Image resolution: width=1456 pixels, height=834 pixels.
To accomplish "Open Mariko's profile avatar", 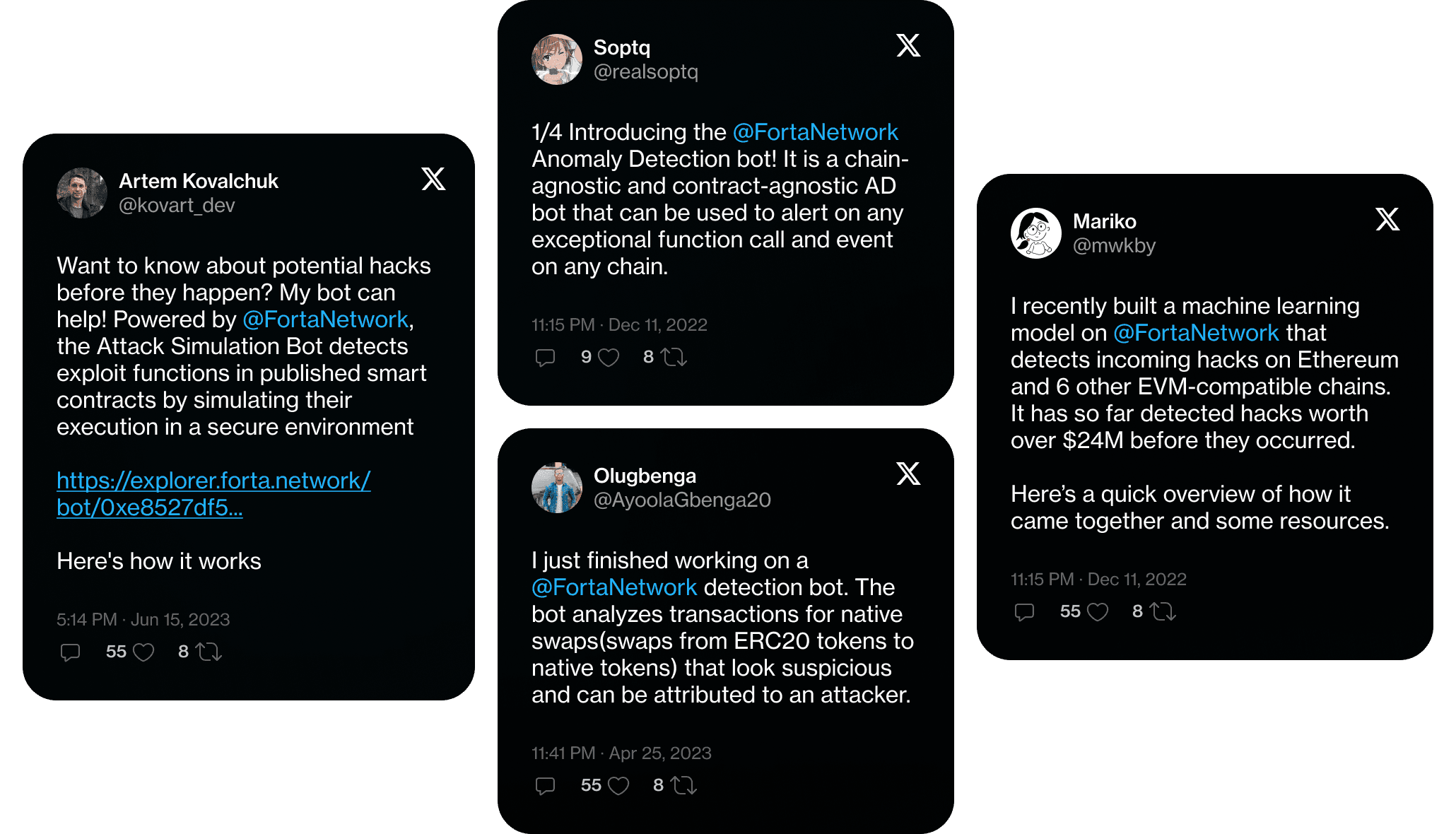I will [1036, 233].
